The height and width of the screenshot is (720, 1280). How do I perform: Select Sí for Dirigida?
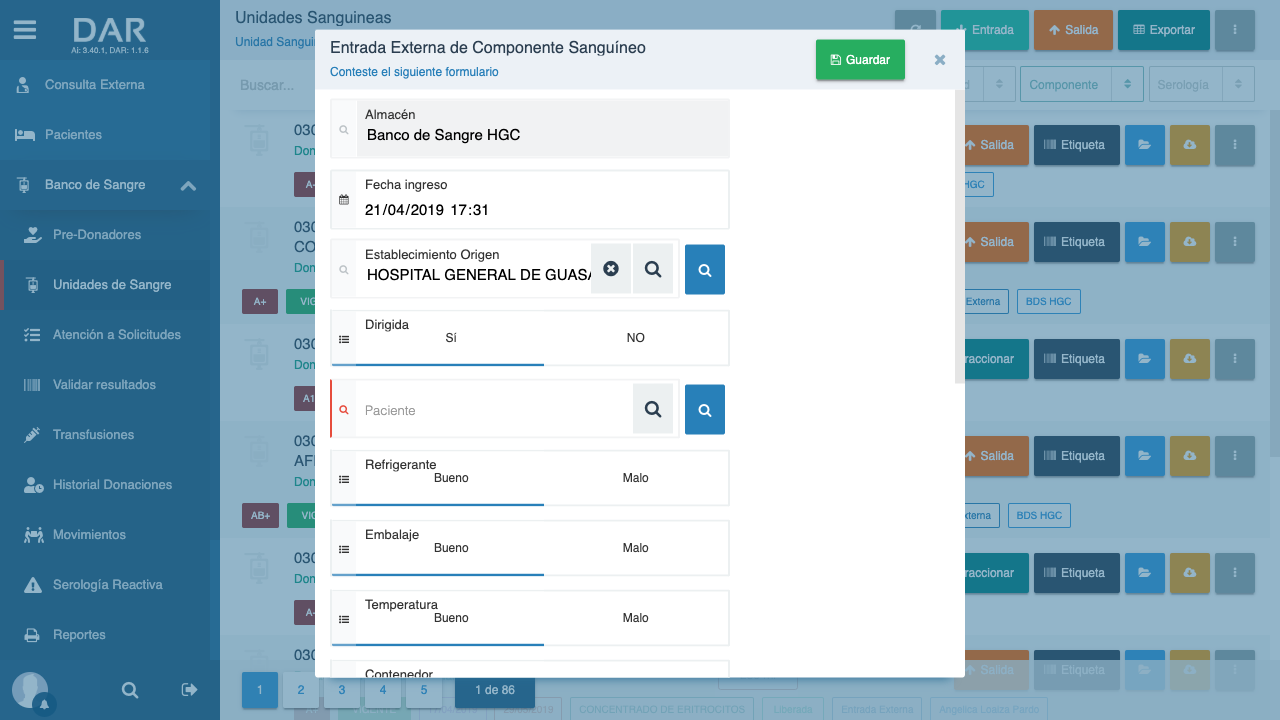tap(450, 338)
